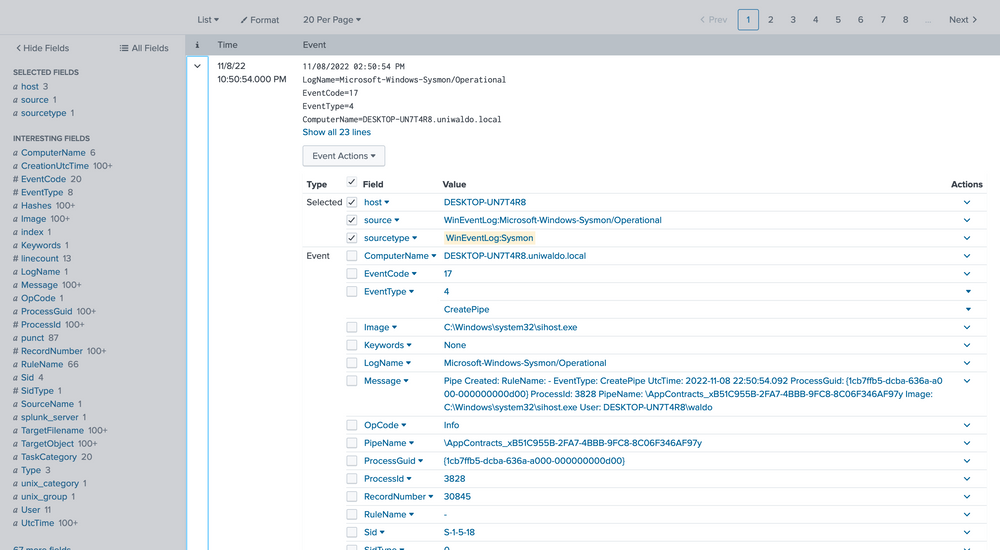
Task: Go to Next results page
Action: tap(962, 19)
